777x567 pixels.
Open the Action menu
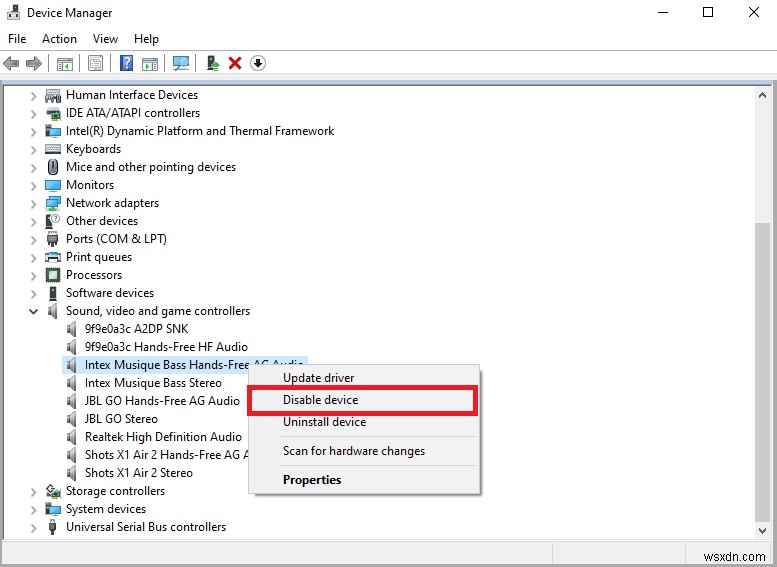(x=59, y=39)
